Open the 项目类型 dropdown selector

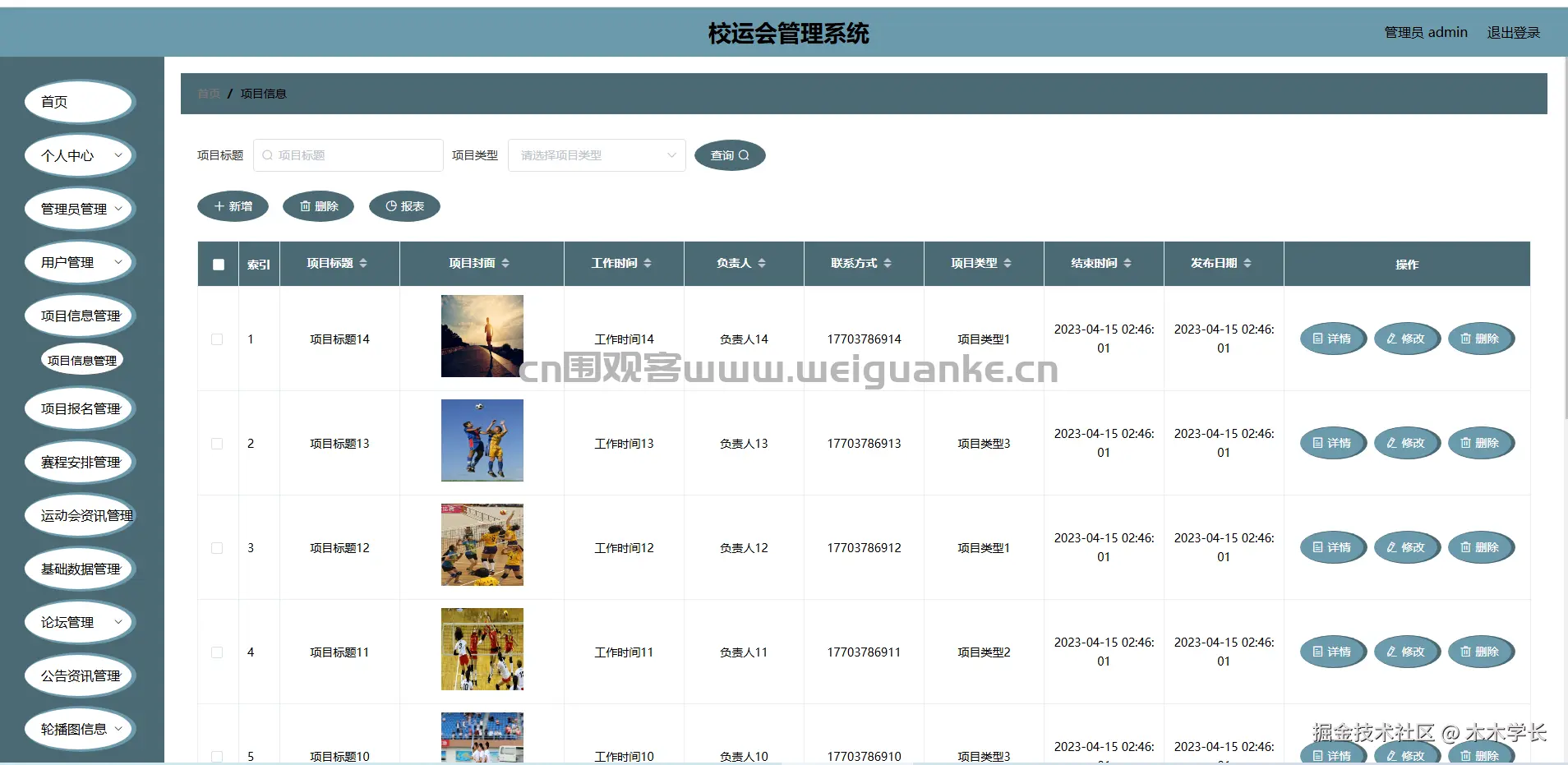click(597, 155)
